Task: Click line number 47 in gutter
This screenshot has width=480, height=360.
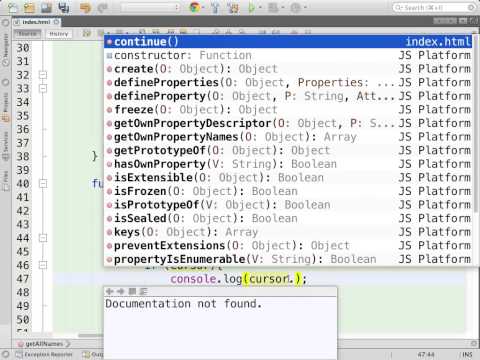Action: 23,279
